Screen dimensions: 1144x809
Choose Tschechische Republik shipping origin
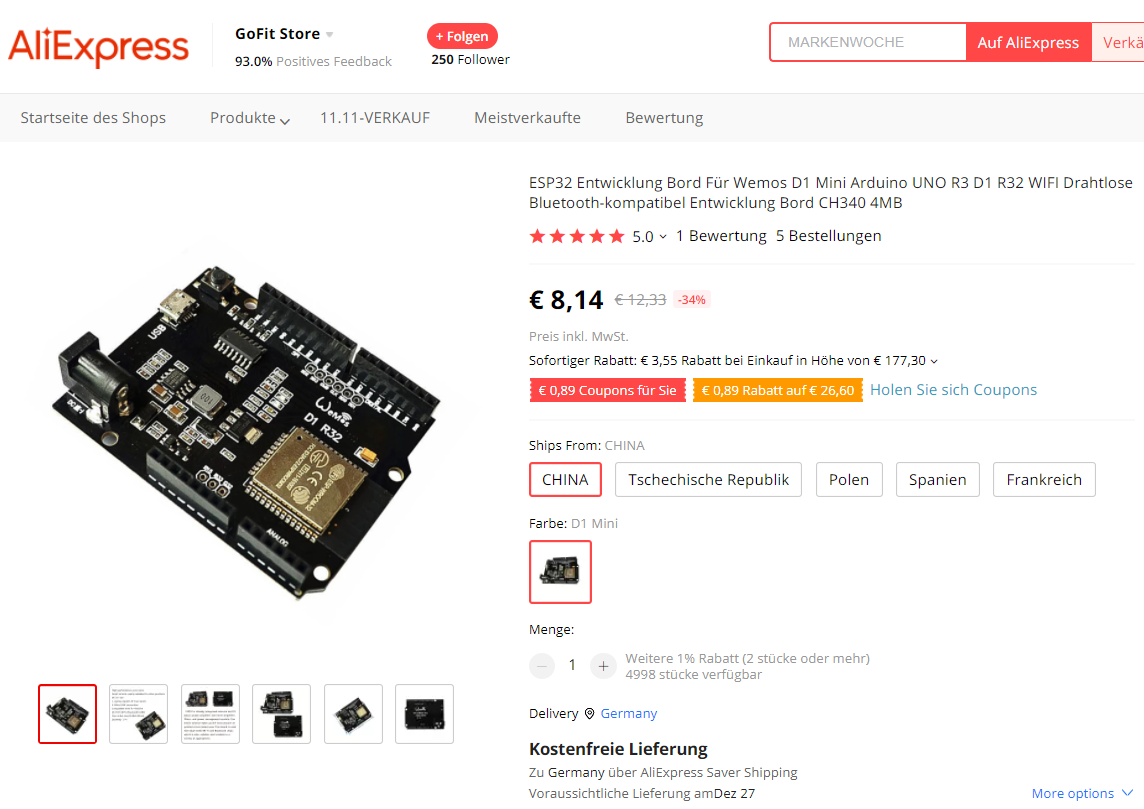708,479
